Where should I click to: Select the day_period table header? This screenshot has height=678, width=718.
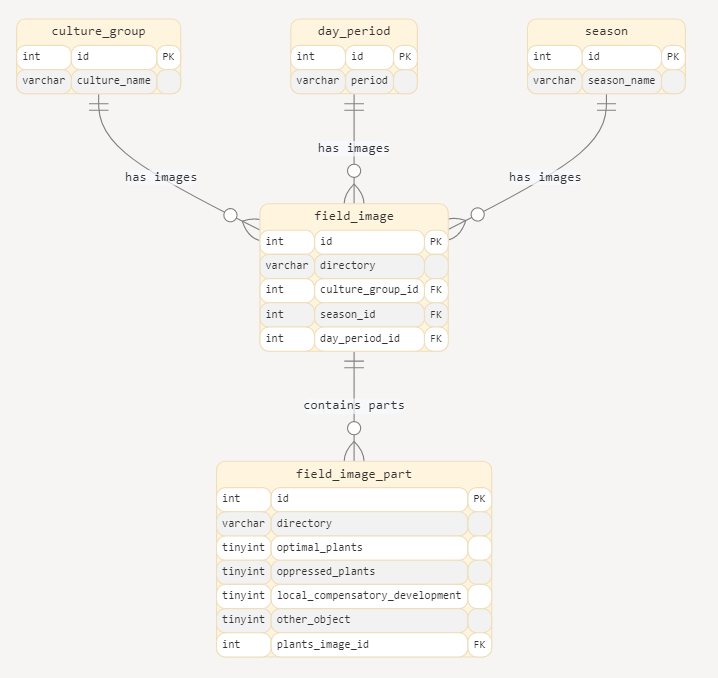point(354,31)
